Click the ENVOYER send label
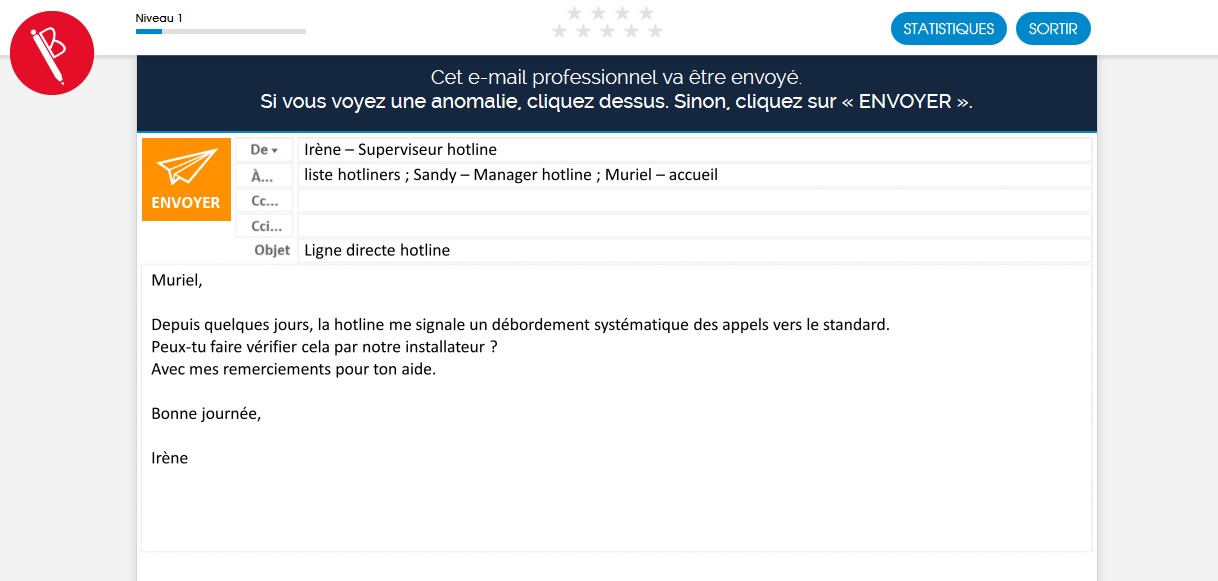Screen dimensions: 1218x581 [x=186, y=202]
